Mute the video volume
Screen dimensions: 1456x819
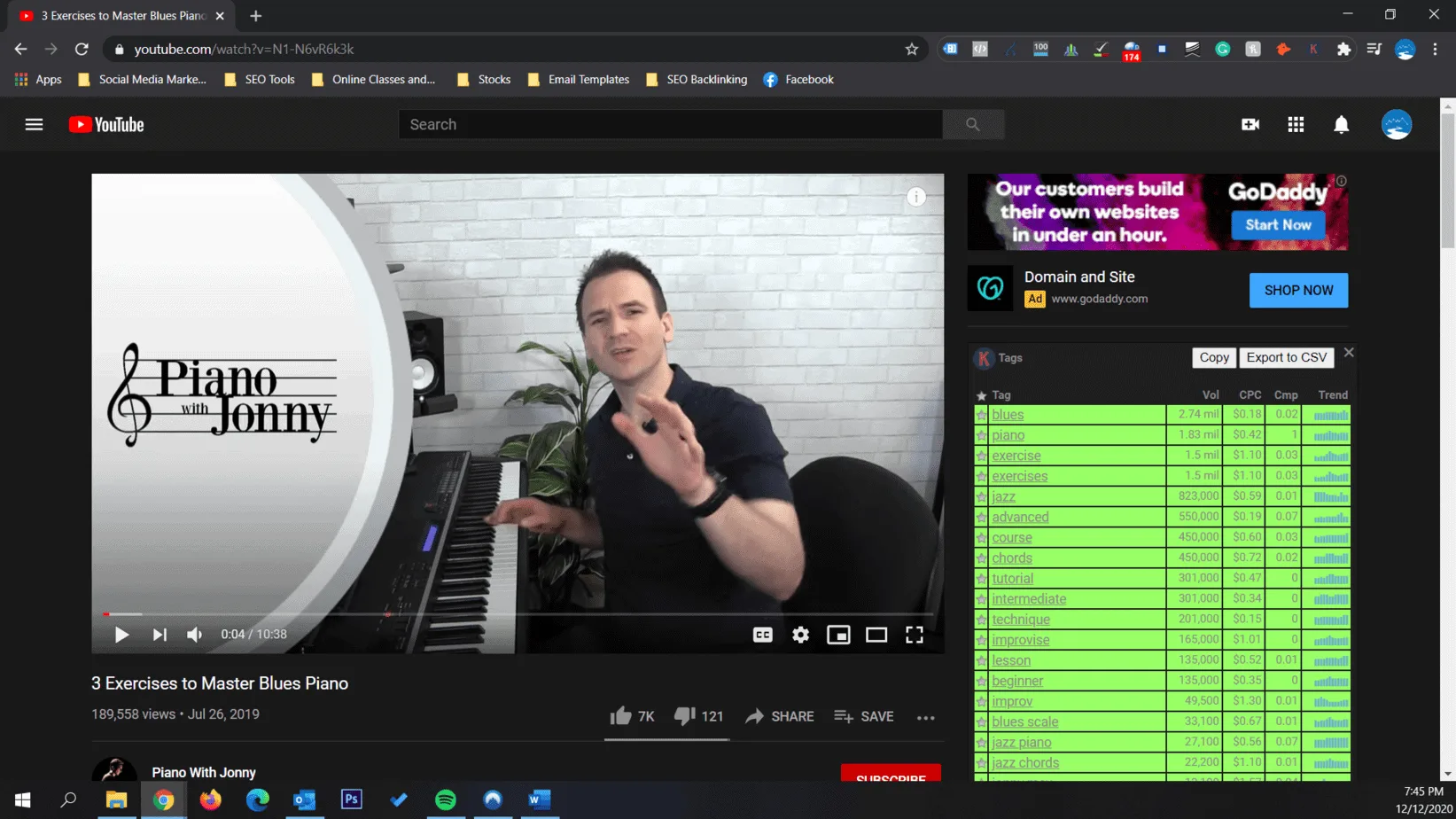coord(195,635)
